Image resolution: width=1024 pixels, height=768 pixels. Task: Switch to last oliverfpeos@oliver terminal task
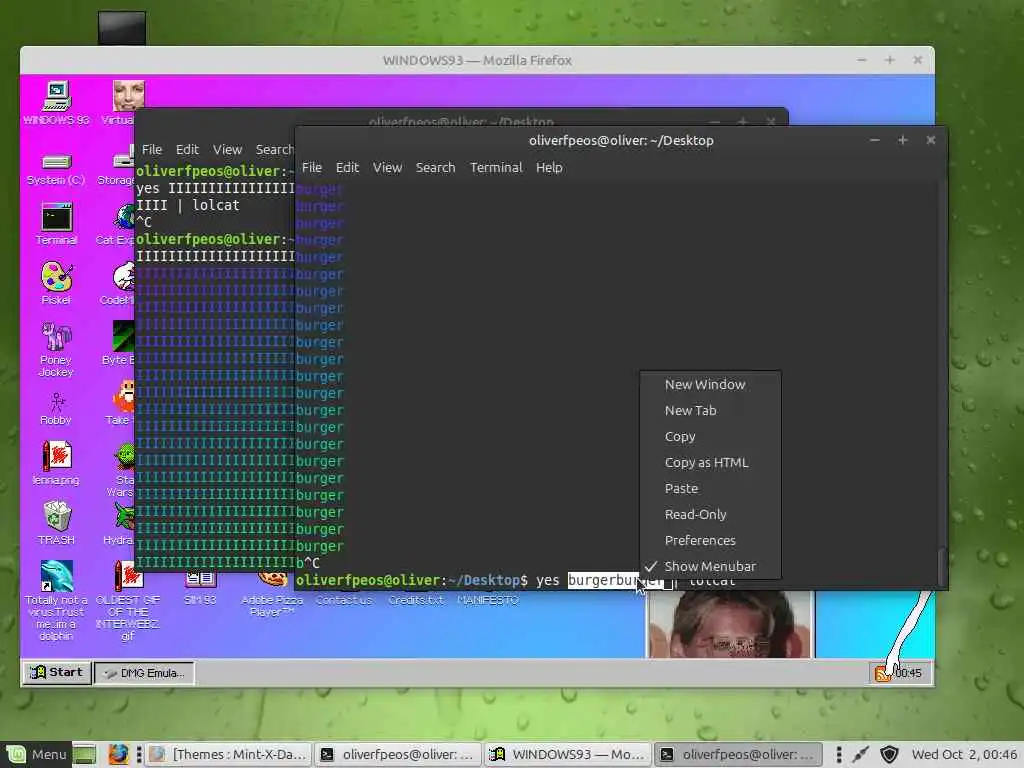pyautogui.click(x=737, y=754)
